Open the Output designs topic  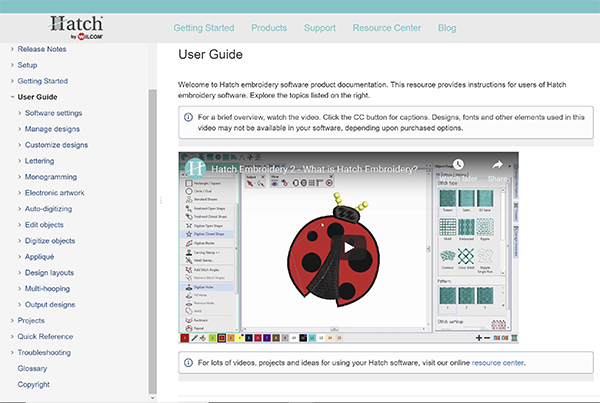(50, 305)
